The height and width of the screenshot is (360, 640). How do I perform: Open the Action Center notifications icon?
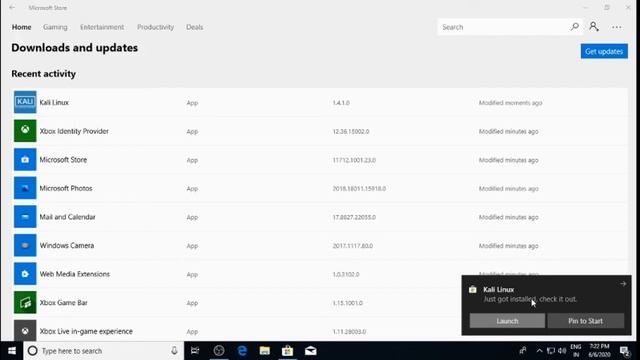pyautogui.click(x=624, y=351)
